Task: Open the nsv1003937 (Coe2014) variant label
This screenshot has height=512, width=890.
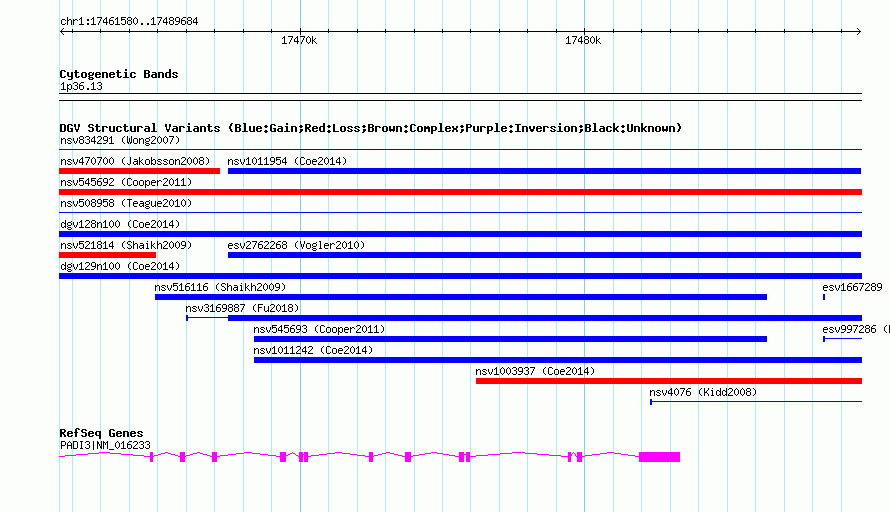Action: (535, 371)
